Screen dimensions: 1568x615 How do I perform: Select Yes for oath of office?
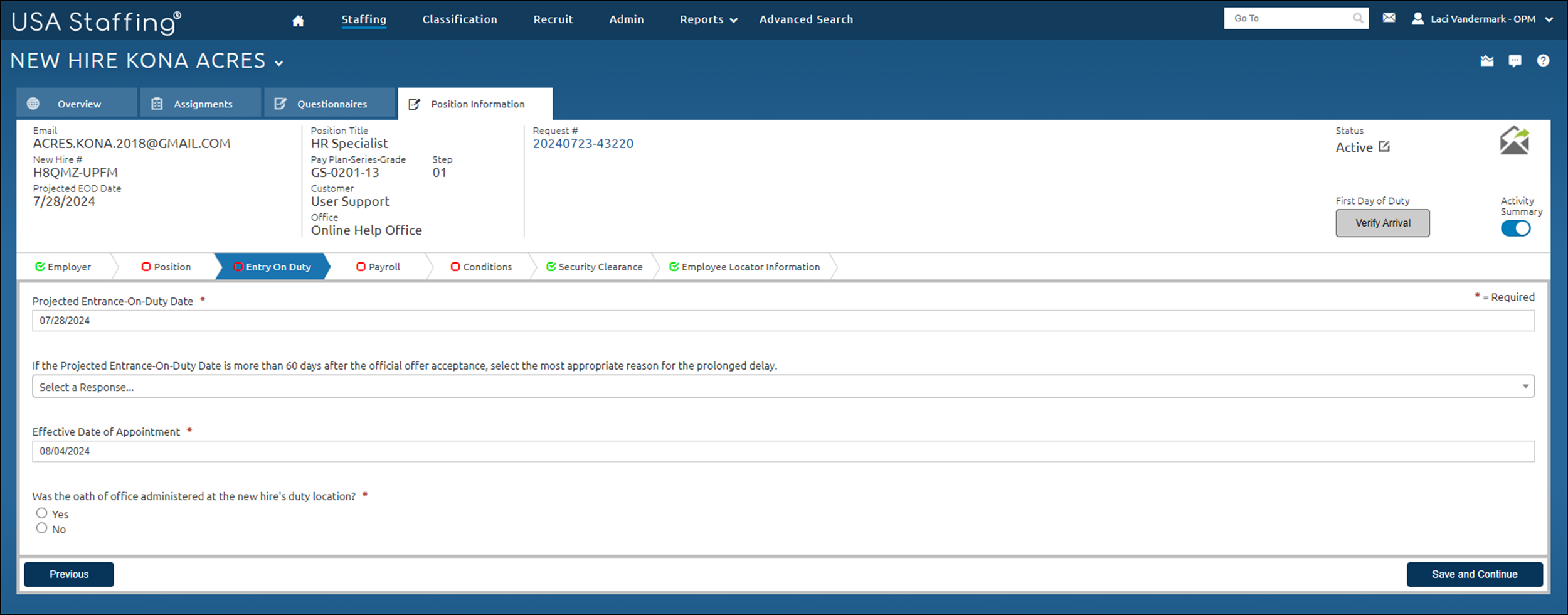42,513
